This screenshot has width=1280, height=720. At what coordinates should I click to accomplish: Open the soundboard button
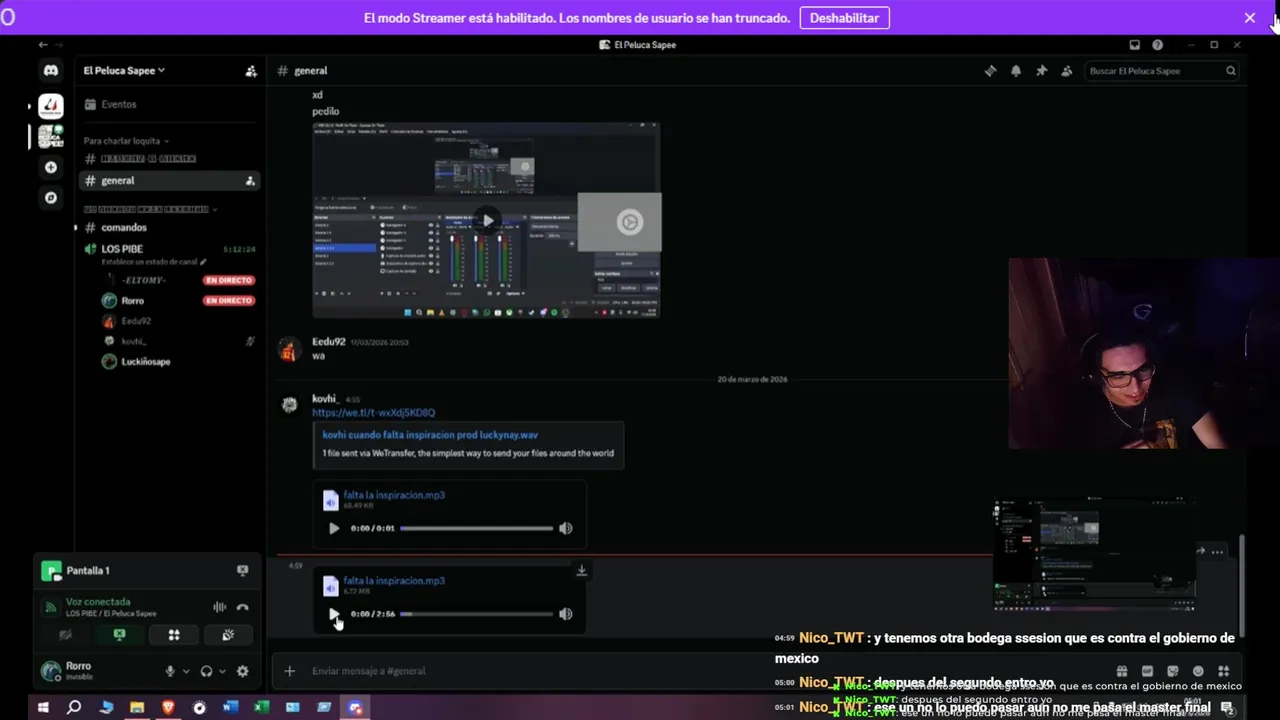click(228, 635)
